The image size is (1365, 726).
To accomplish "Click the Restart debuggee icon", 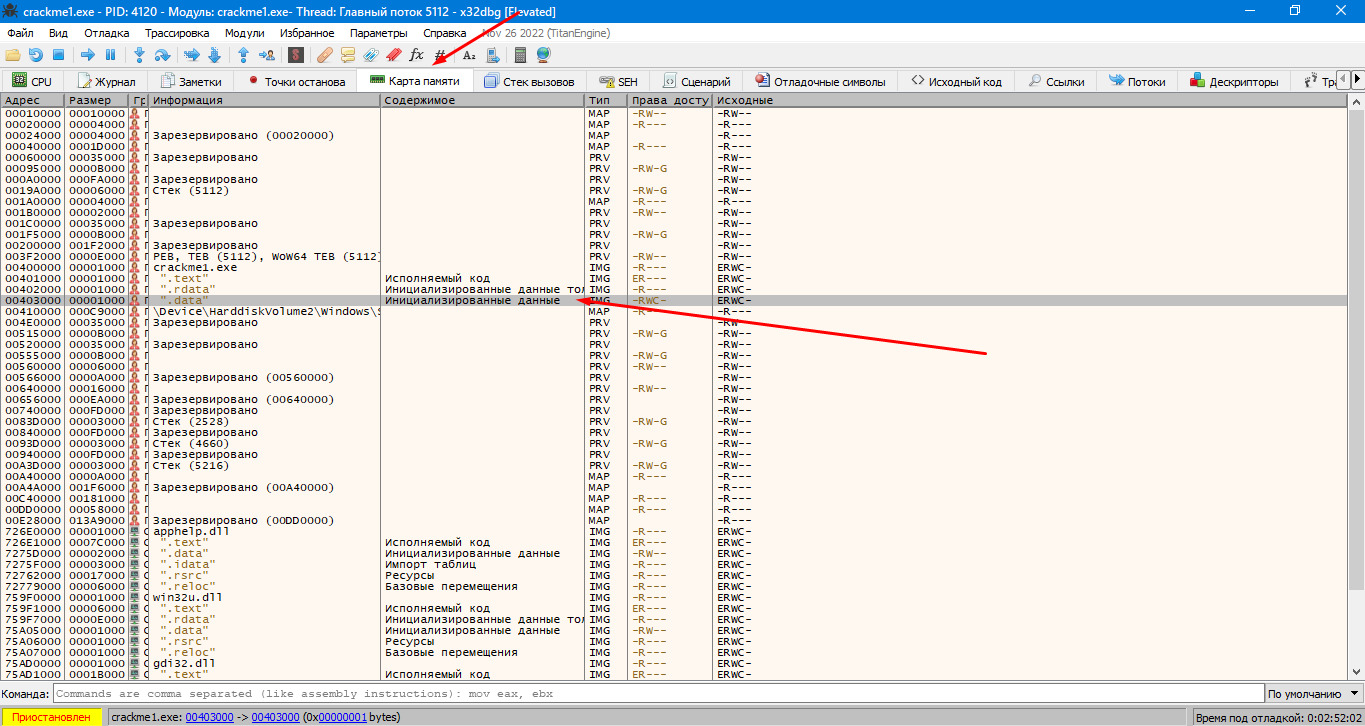I will click(x=36, y=55).
